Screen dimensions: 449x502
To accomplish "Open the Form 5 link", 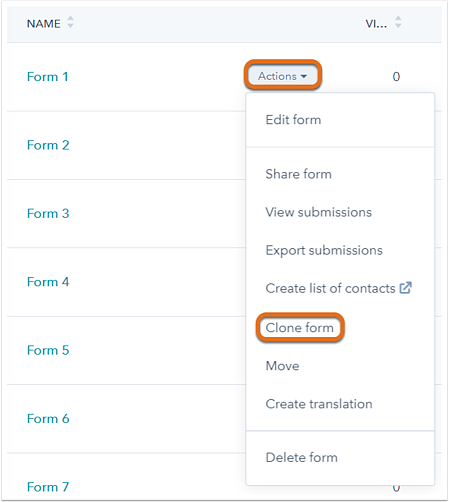I will 48,350.
